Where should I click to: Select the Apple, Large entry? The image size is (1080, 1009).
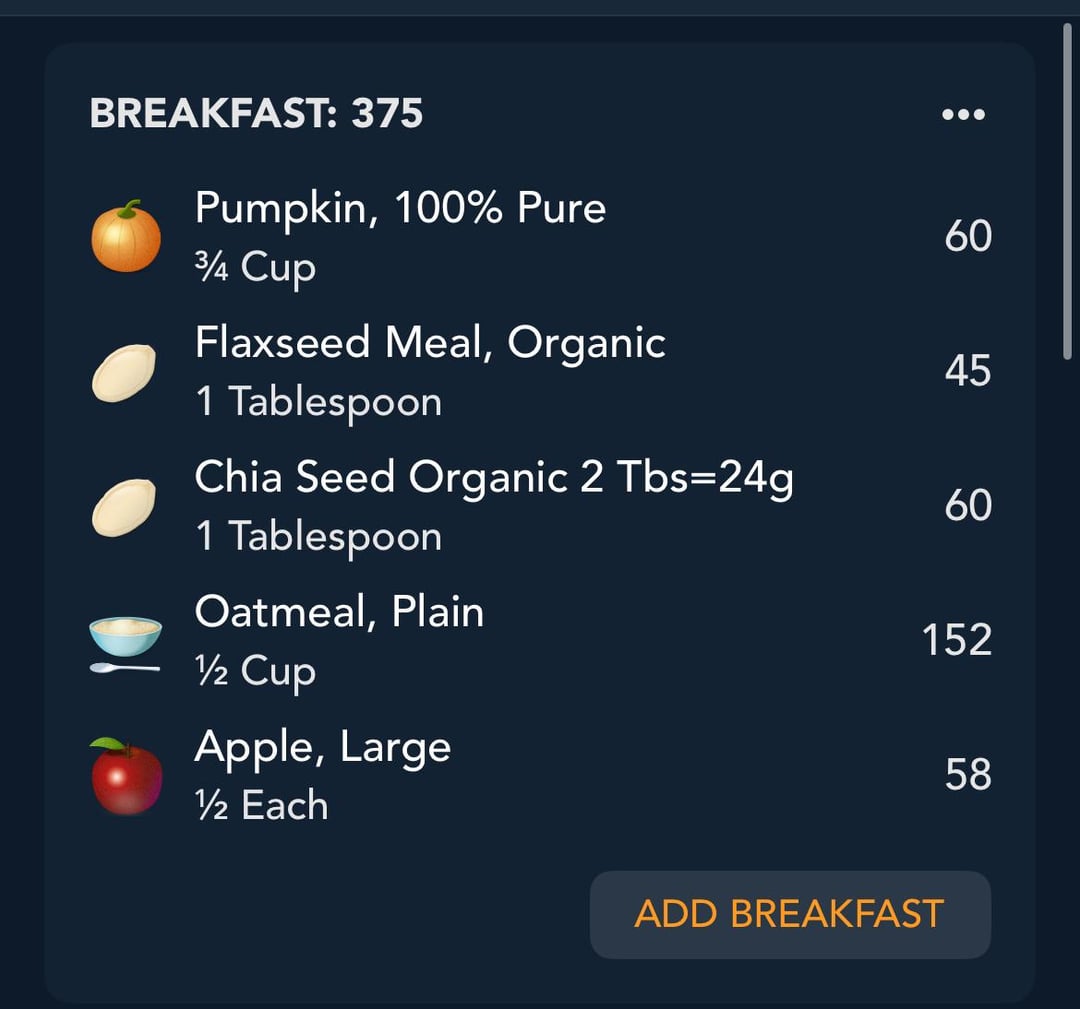click(322, 746)
